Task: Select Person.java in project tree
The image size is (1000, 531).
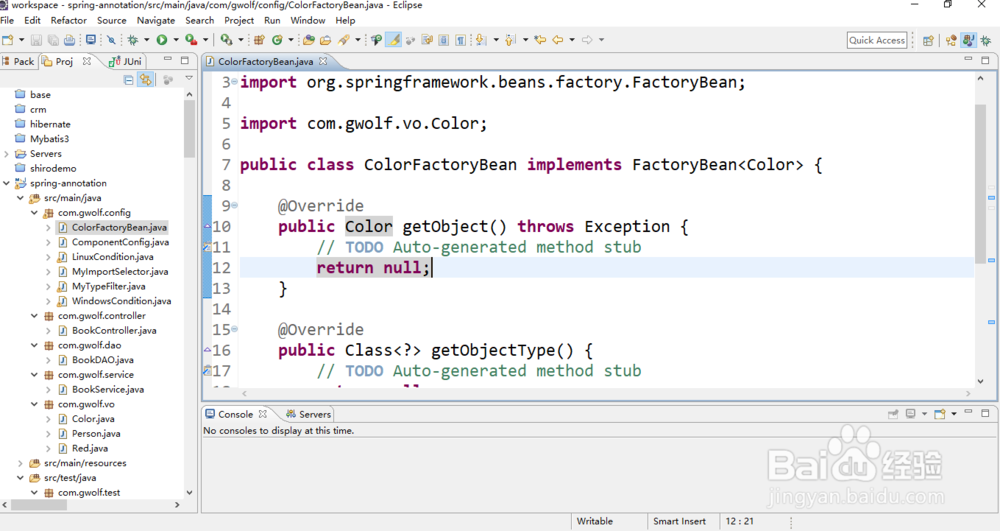Action: point(96,433)
